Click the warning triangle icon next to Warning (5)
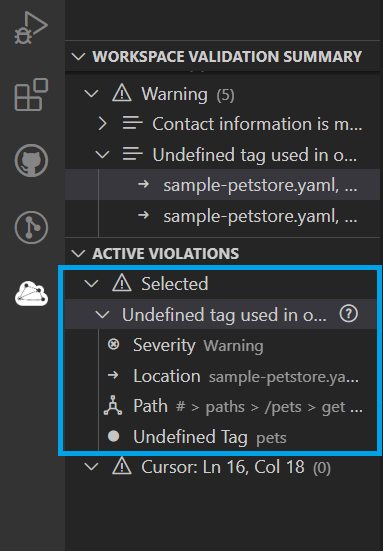Viewport: 383px width, 551px height. (x=122, y=93)
